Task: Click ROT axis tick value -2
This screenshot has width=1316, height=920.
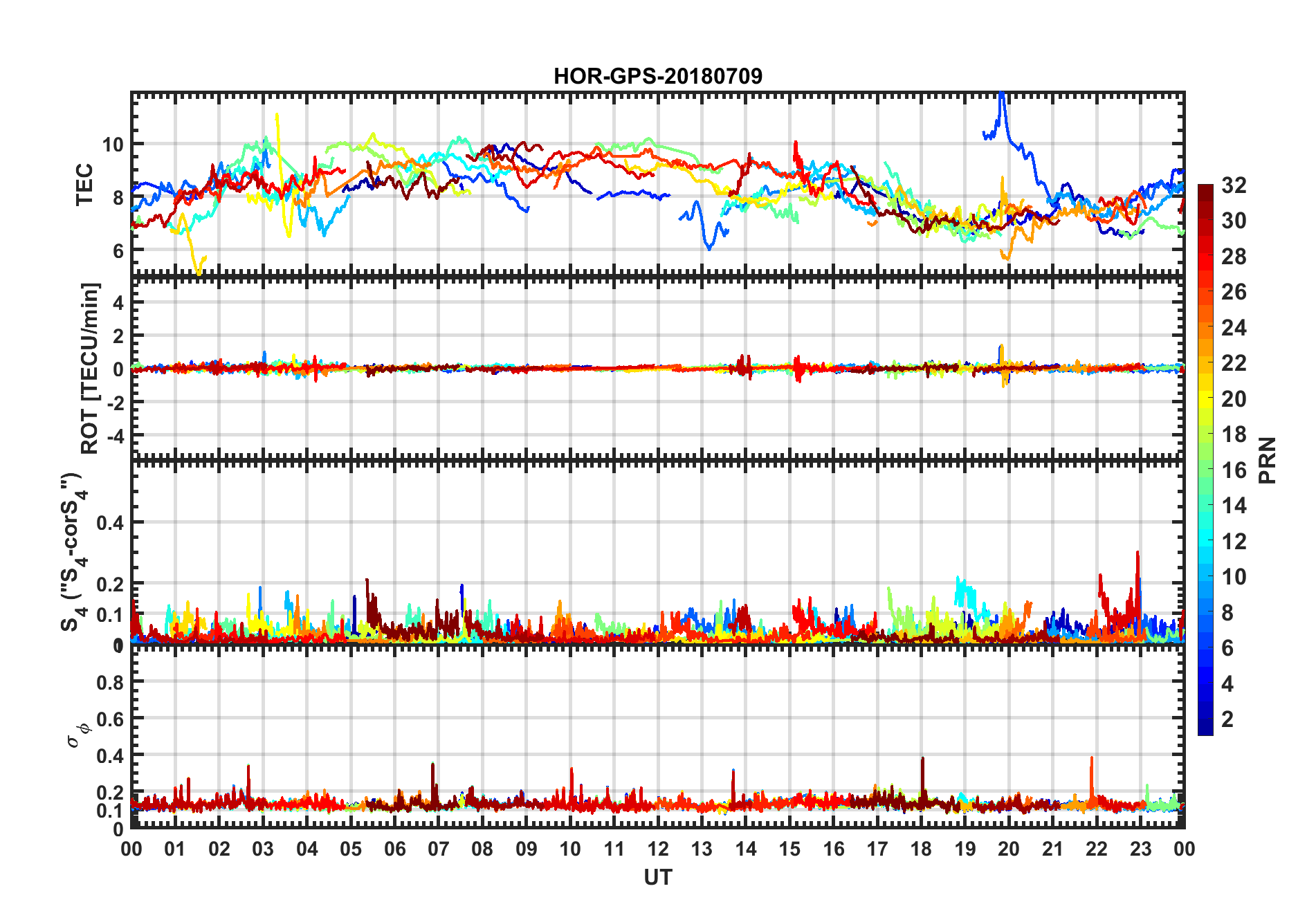Action: click(x=114, y=403)
